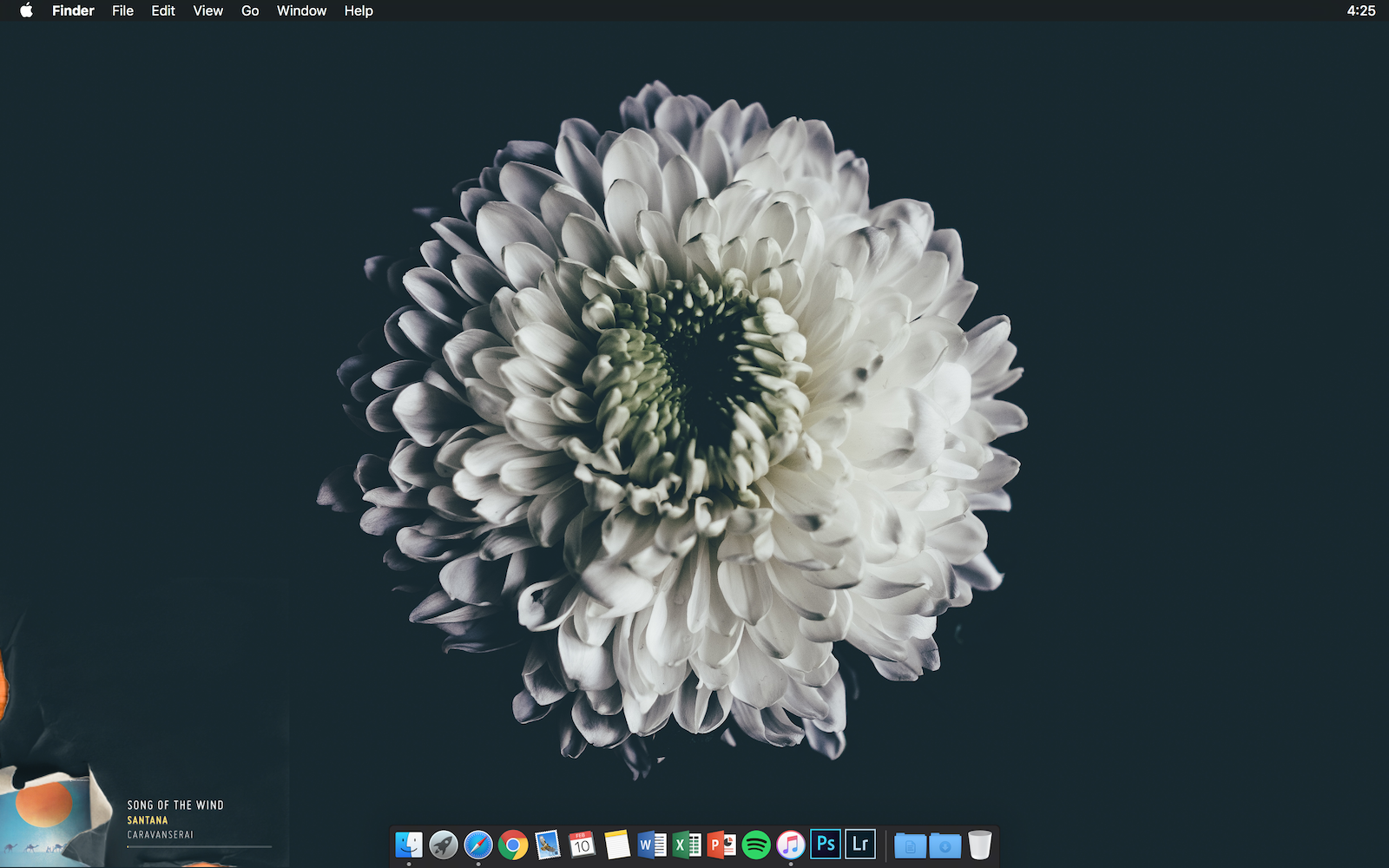Click the song progress bar in now-playing widget
The width and height of the screenshot is (1389, 868).
[x=200, y=846]
